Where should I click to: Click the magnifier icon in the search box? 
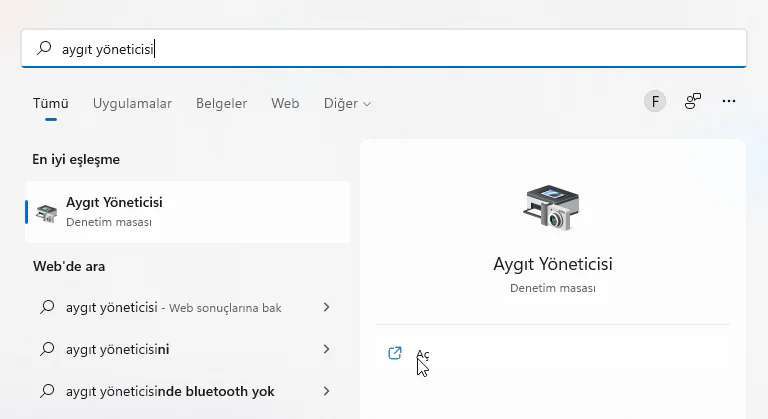(x=44, y=48)
